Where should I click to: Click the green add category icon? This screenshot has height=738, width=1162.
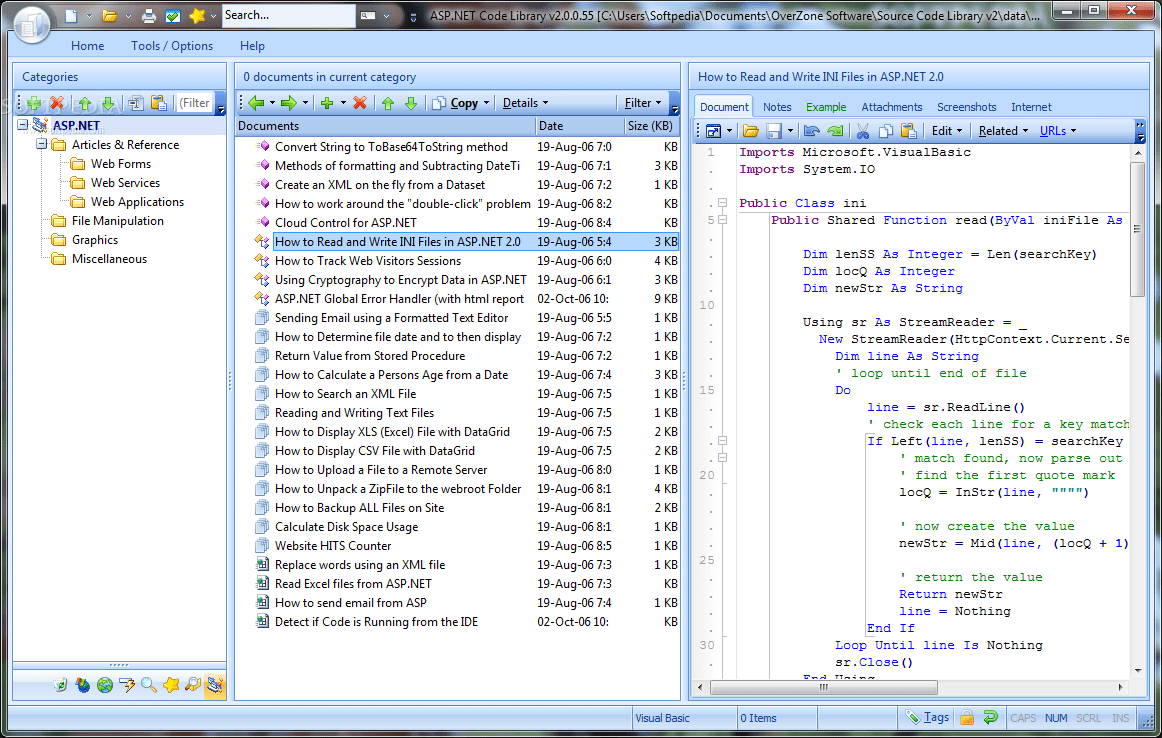coord(34,103)
